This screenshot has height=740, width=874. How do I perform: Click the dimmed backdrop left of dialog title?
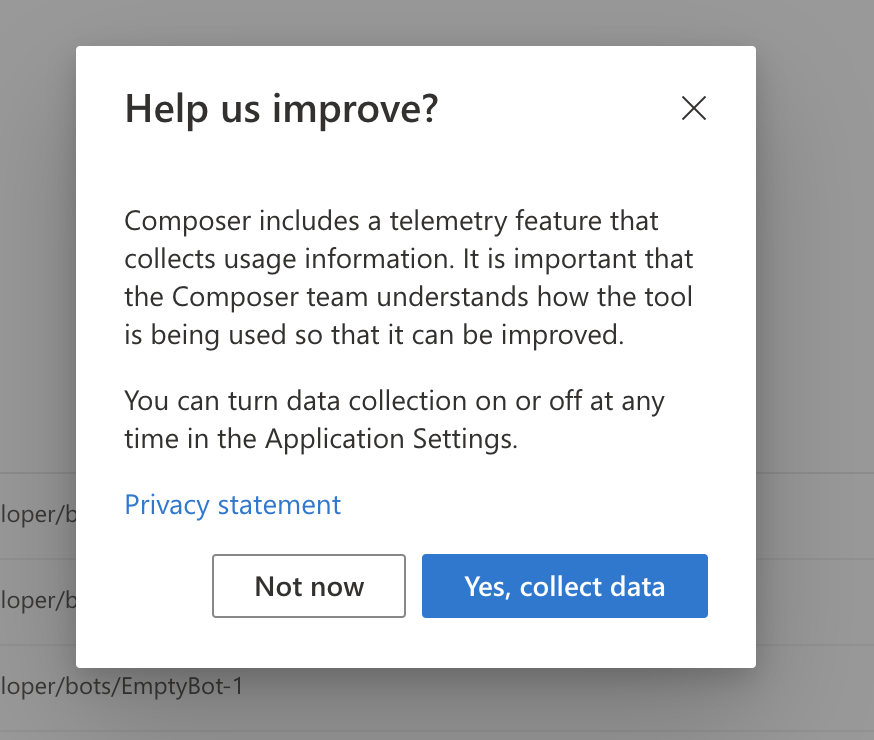(x=38, y=110)
